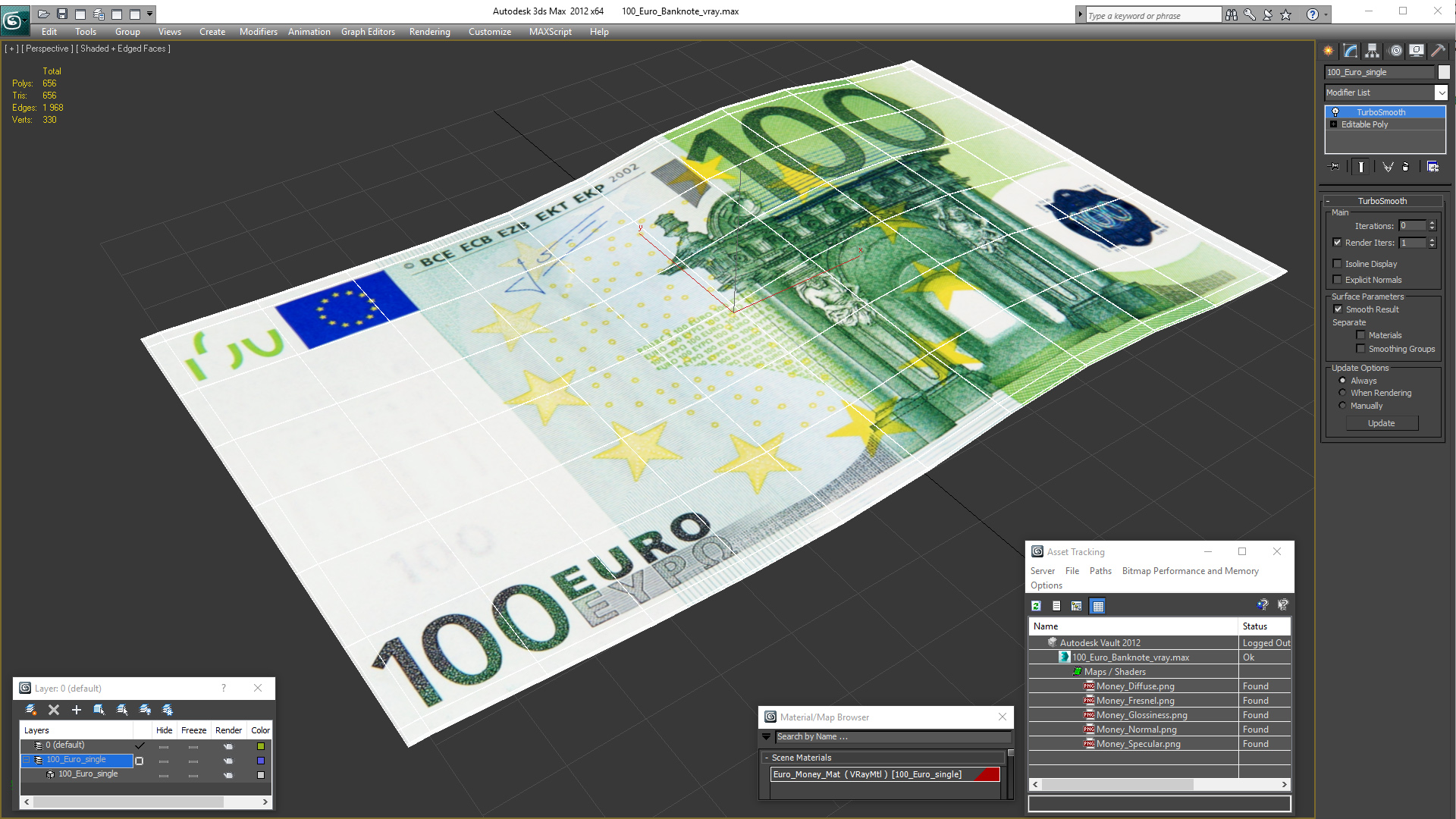Open the 3ds Max application menu logo
1456x819 pixels.
point(14,20)
